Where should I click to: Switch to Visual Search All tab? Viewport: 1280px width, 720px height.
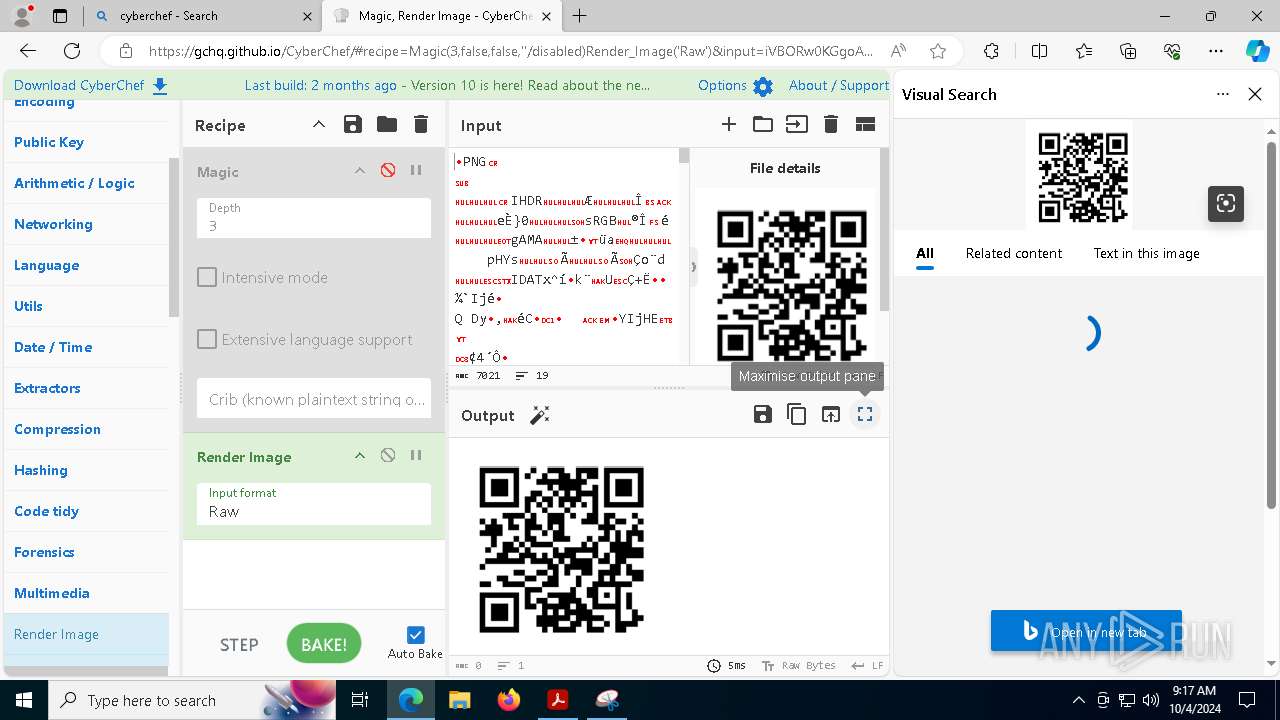click(925, 253)
